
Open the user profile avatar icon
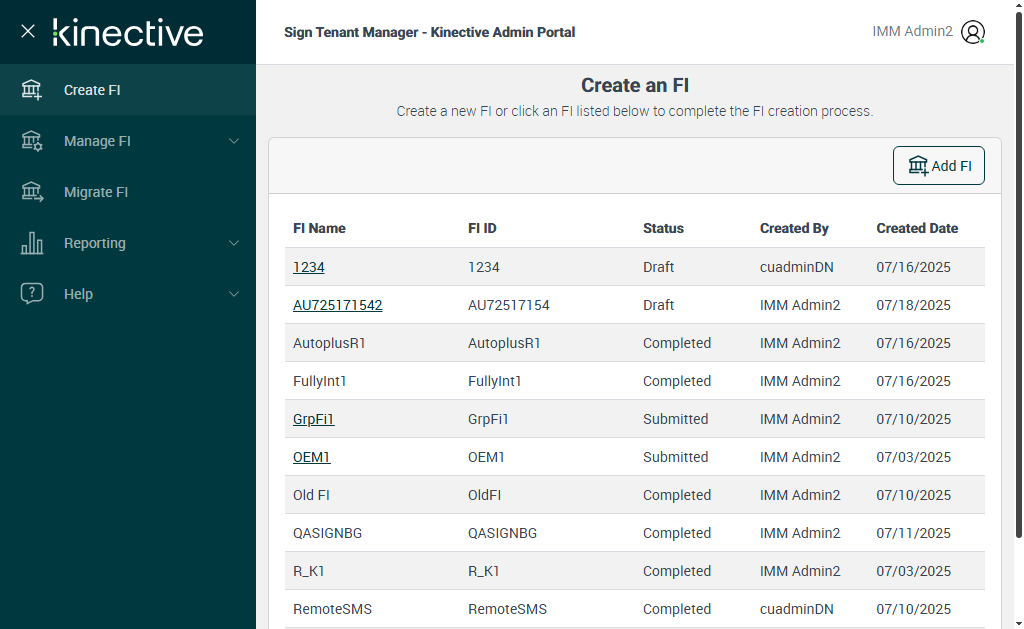coord(973,32)
